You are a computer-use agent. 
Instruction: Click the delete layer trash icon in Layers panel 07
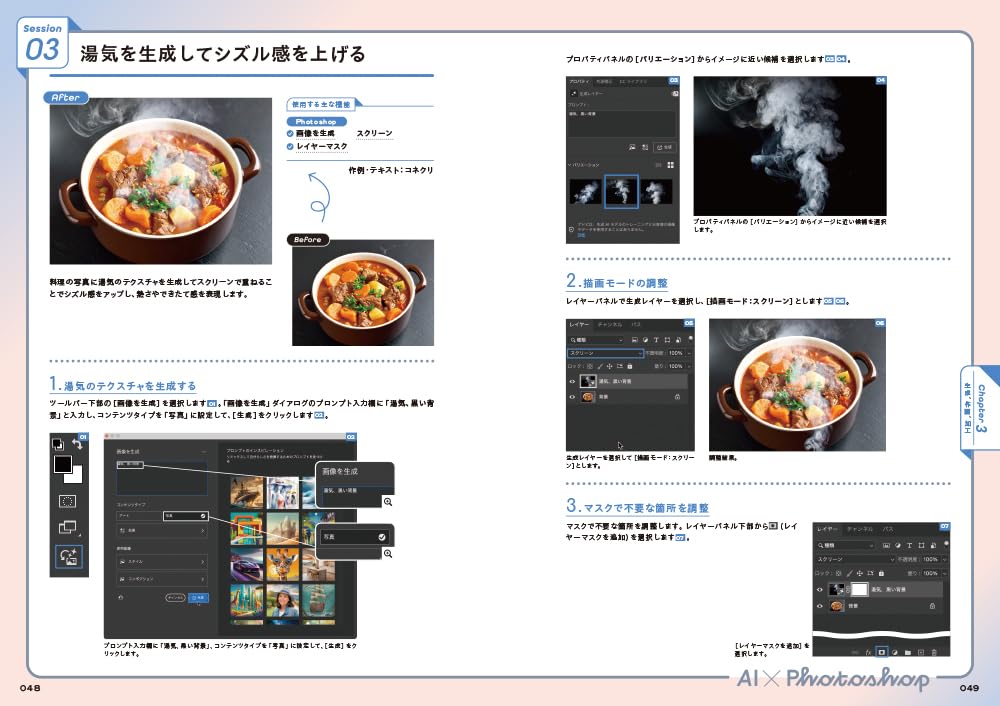[x=934, y=652]
